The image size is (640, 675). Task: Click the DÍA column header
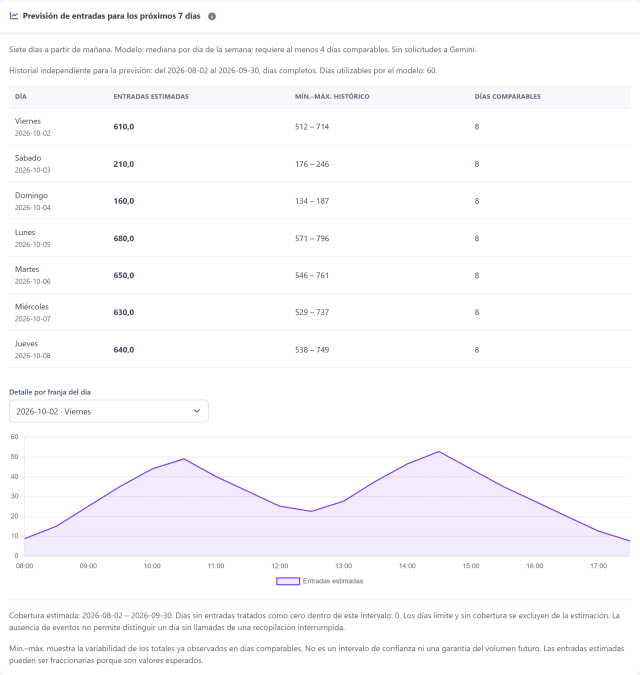point(21,96)
